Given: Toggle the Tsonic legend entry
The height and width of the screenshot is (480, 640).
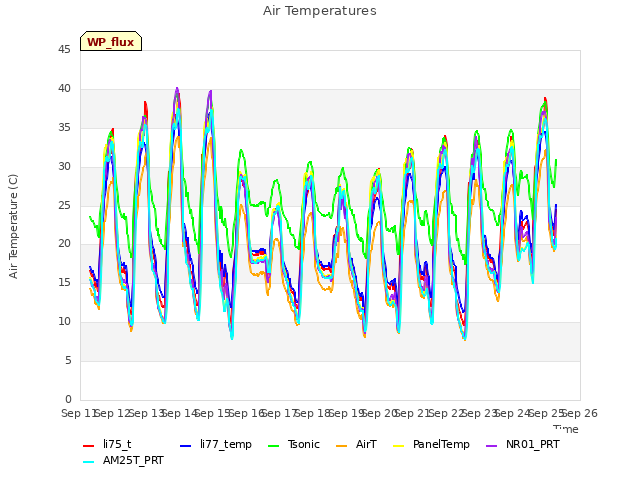Looking at the screenshot, I should pyautogui.click(x=294, y=444).
